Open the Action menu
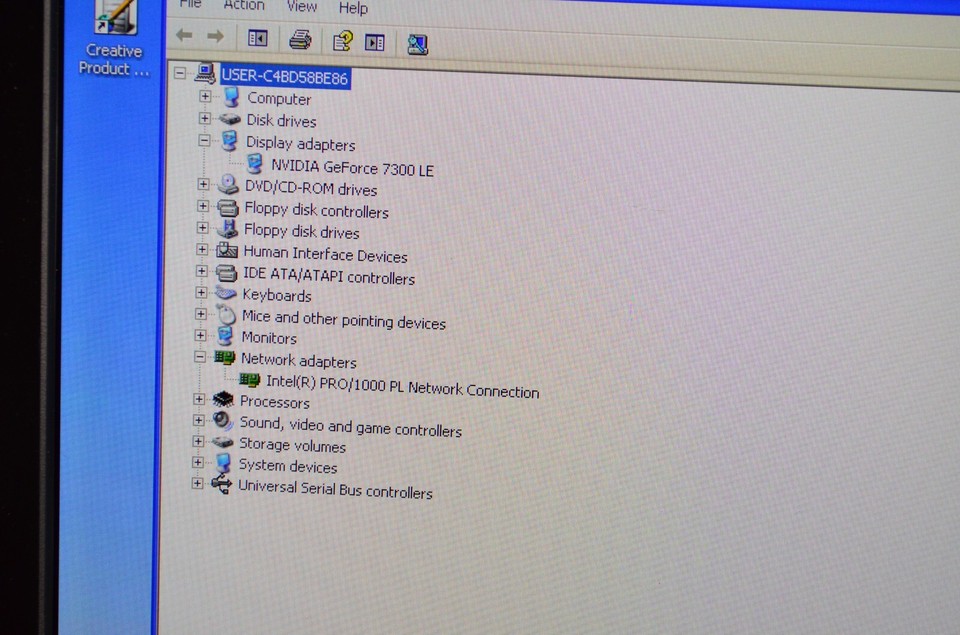Viewport: 960px width, 635px height. click(x=243, y=6)
